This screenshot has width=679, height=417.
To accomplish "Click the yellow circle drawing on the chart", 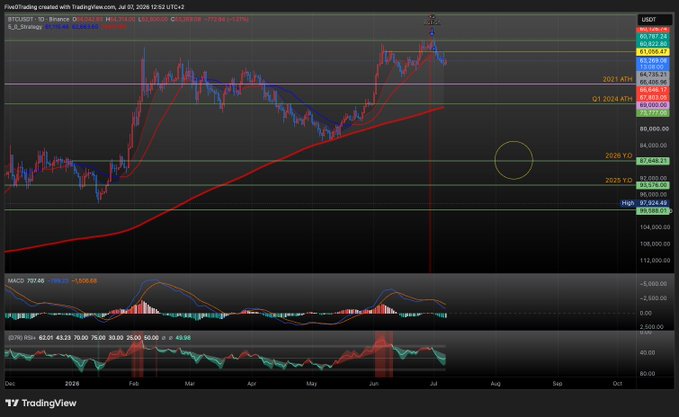I will (x=514, y=160).
